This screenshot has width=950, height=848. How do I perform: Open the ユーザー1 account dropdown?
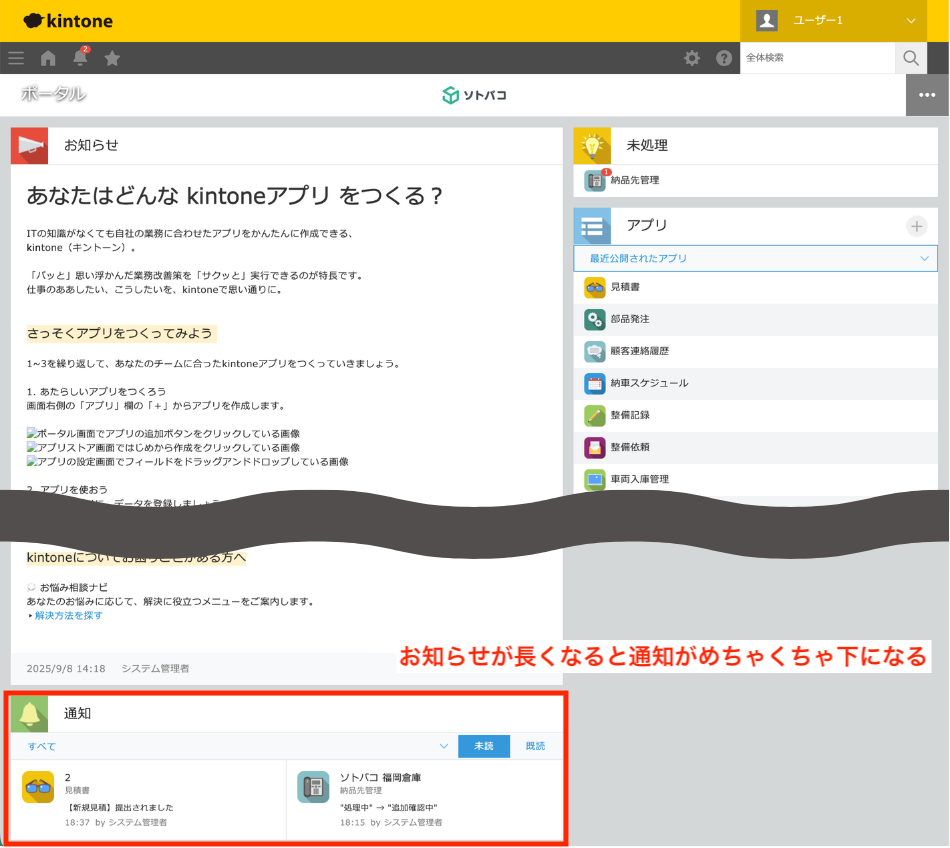click(x=835, y=20)
